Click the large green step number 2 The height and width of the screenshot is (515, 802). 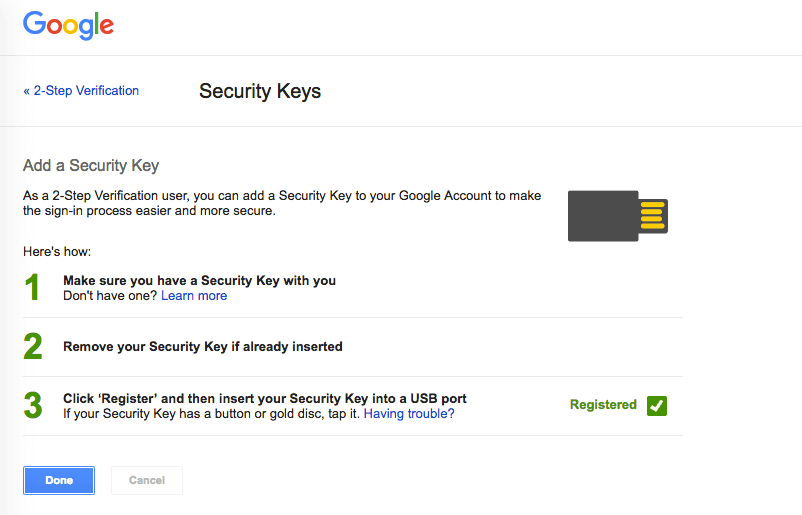coord(33,347)
